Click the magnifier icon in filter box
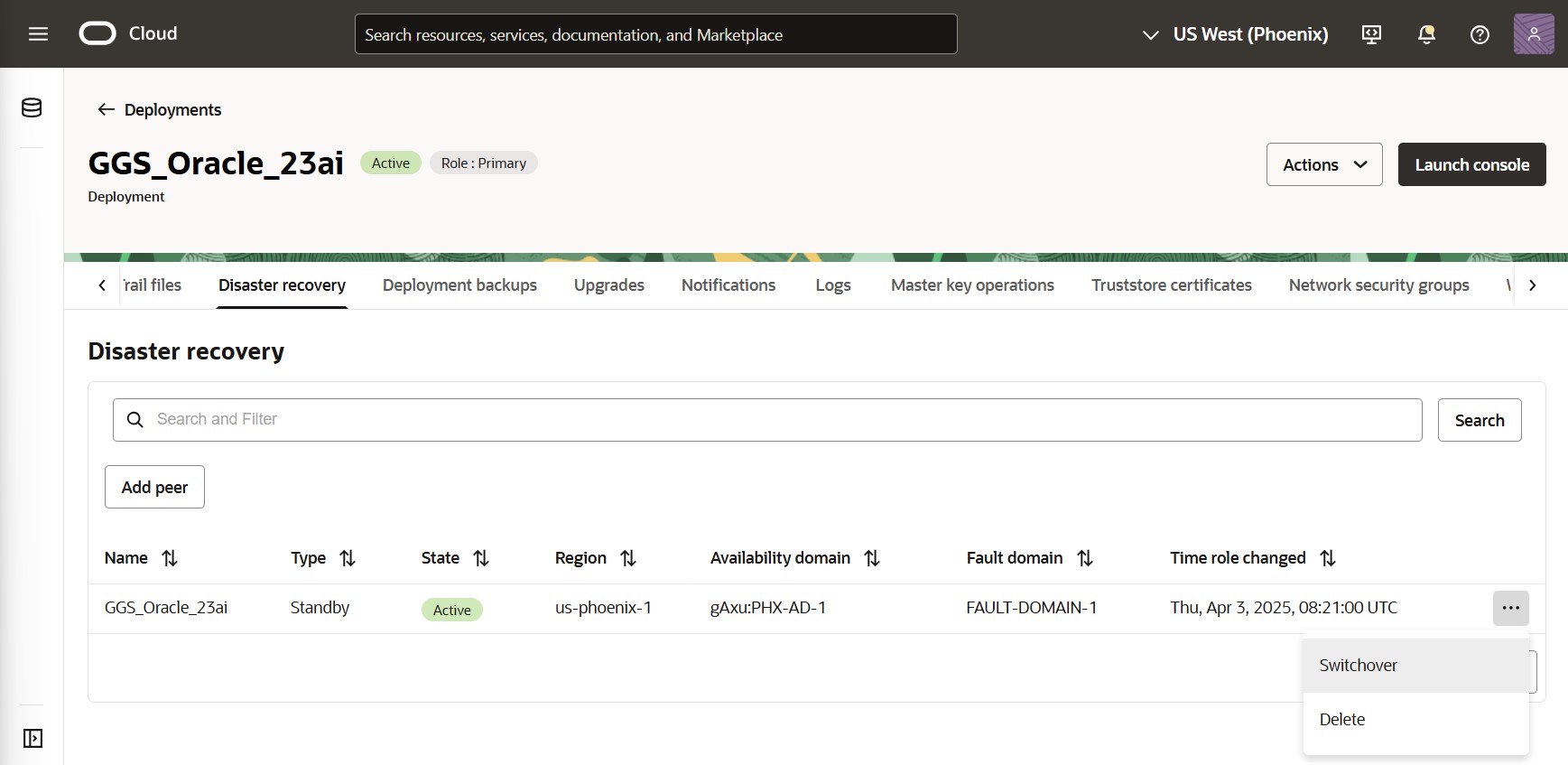This screenshot has width=1568, height=765. click(x=135, y=420)
